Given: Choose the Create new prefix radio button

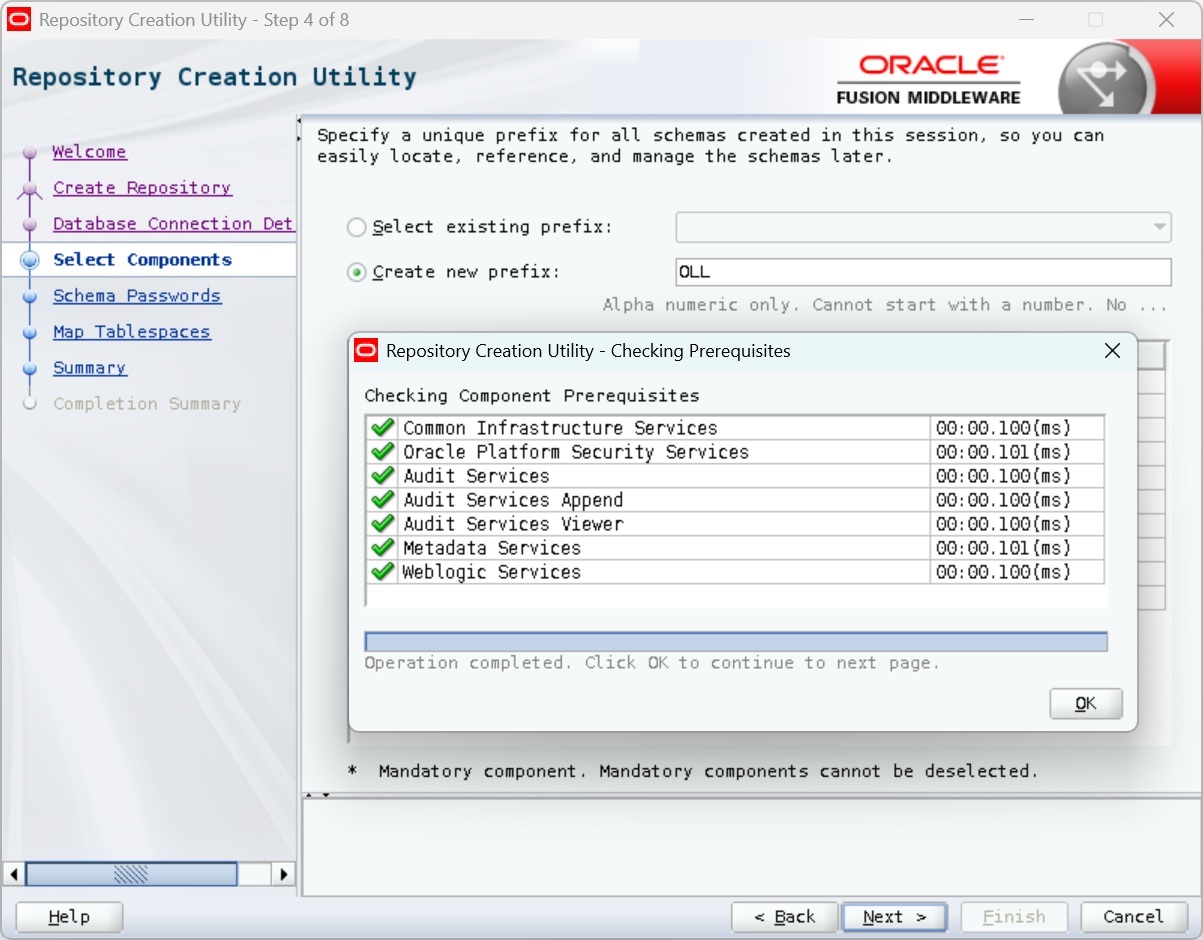Looking at the screenshot, I should (x=356, y=273).
